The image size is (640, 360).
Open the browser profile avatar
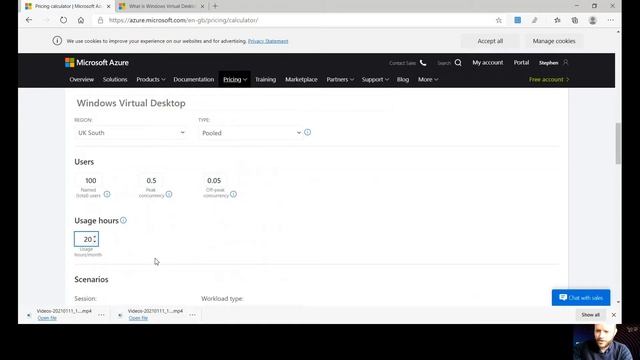593,20
